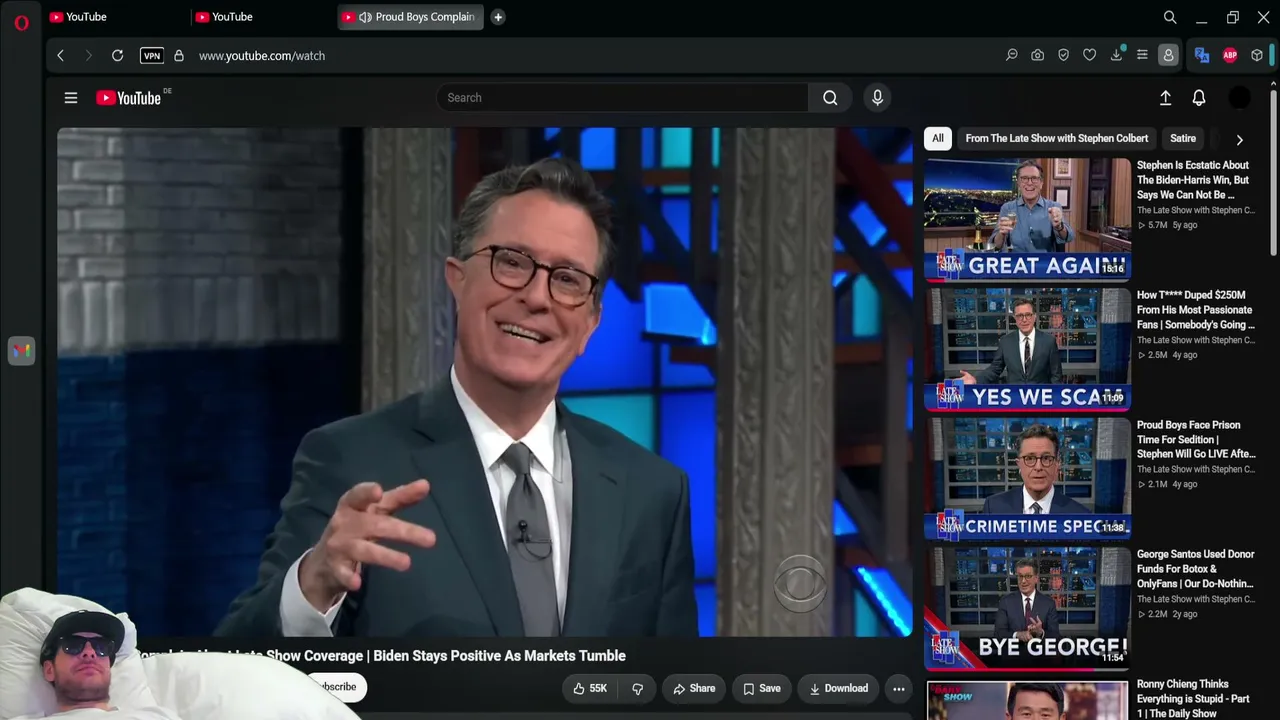This screenshot has width=1280, height=720.
Task: Open the colorful sidebar app icon
Action: click(x=21, y=351)
